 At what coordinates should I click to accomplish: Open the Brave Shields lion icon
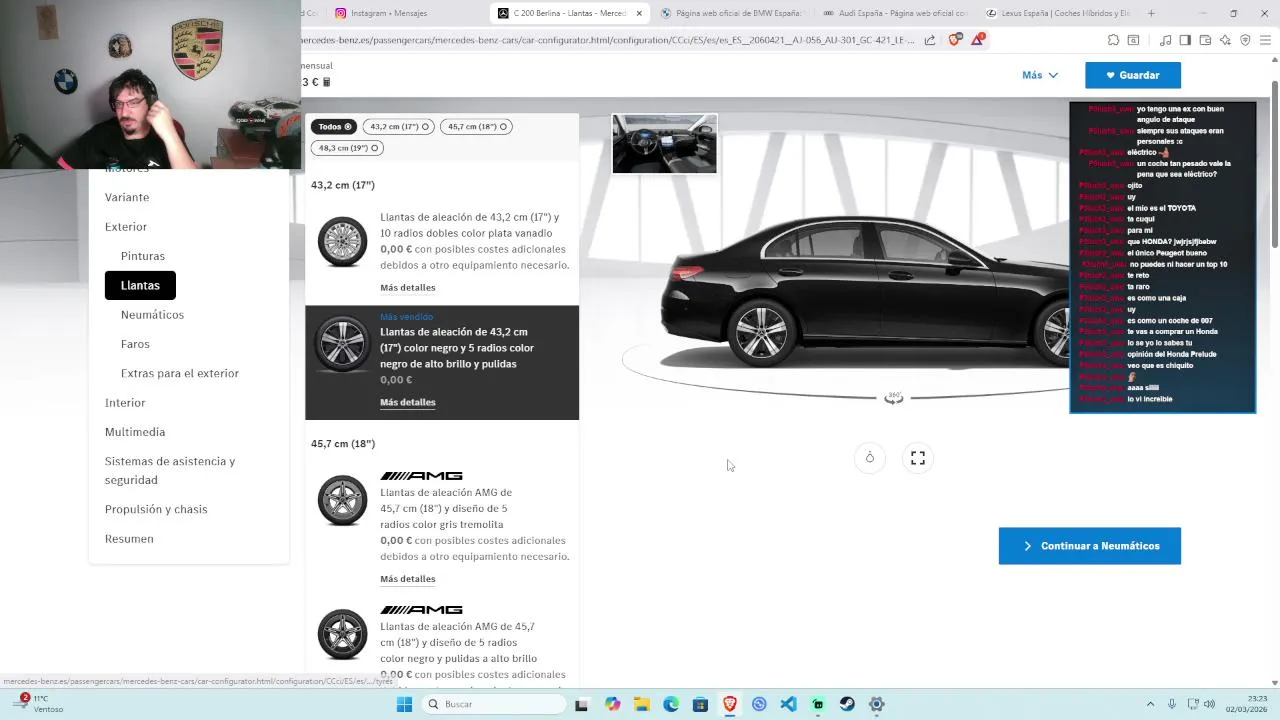954,40
